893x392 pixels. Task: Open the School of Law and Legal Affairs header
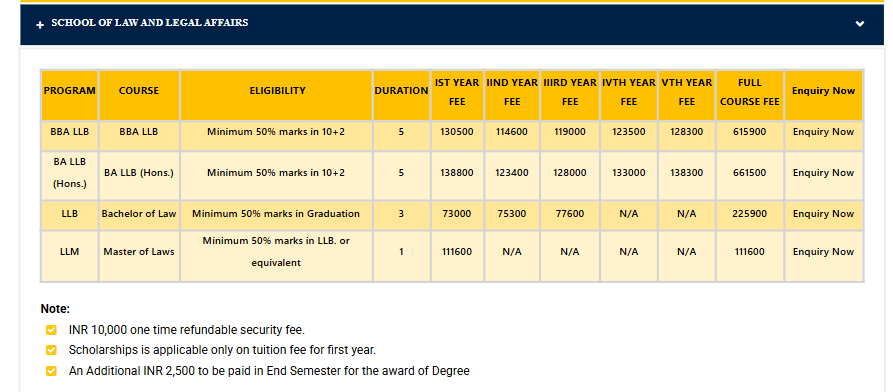click(x=452, y=24)
